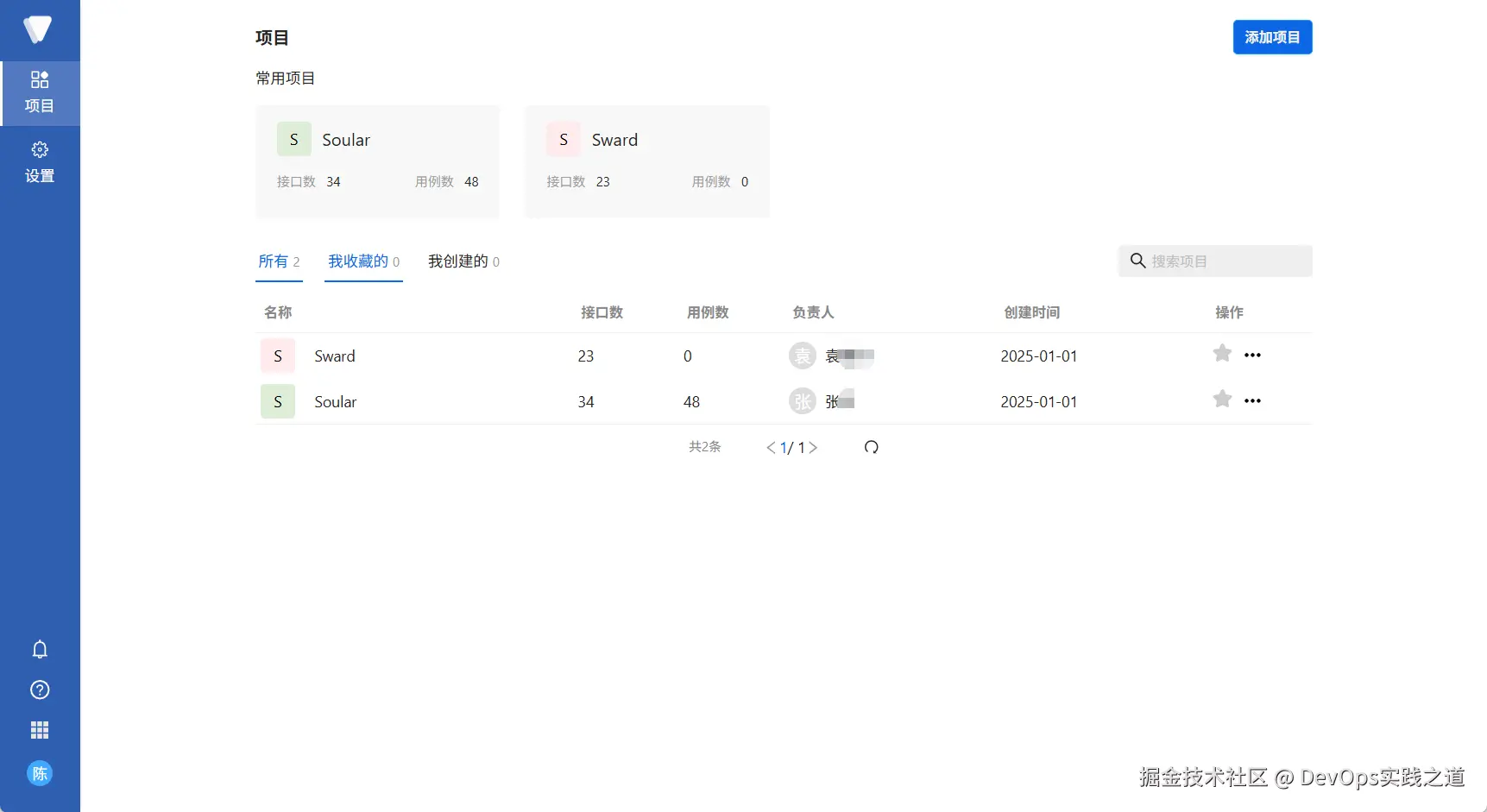
Task: Click the Sward row's pink S icon
Action: [278, 356]
